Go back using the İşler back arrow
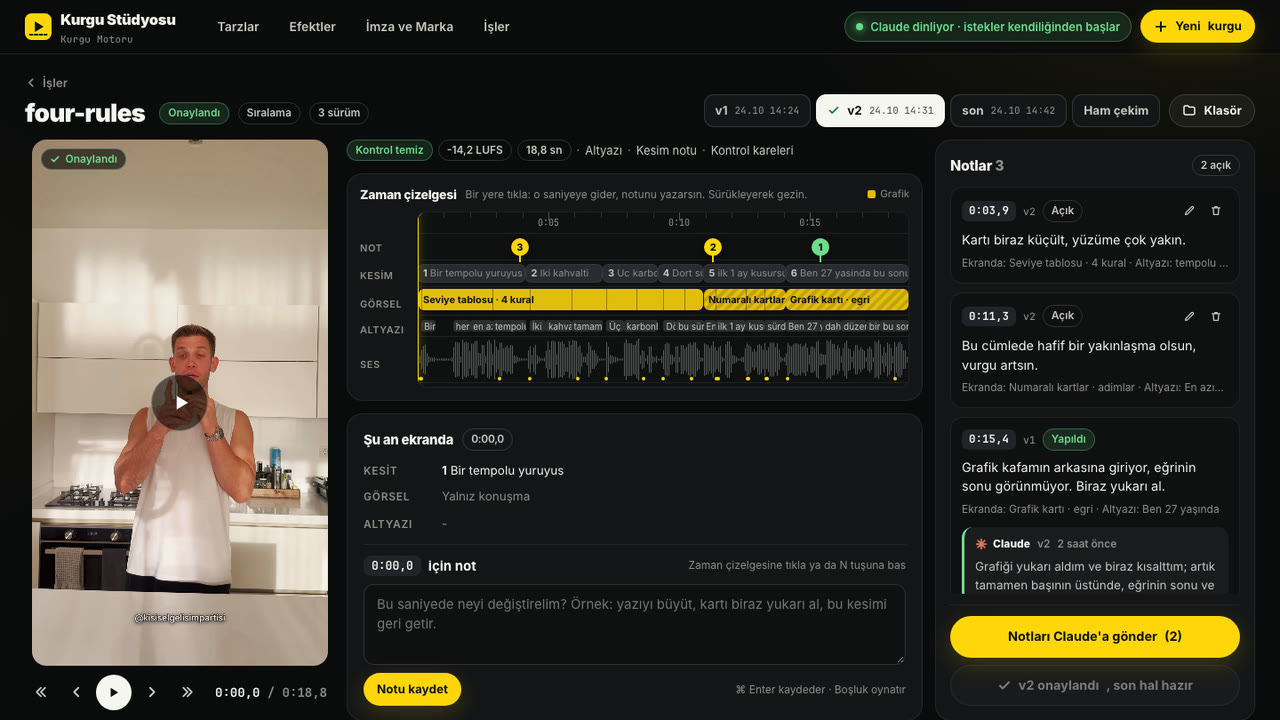Viewport: 1280px width, 720px height. [x=47, y=83]
